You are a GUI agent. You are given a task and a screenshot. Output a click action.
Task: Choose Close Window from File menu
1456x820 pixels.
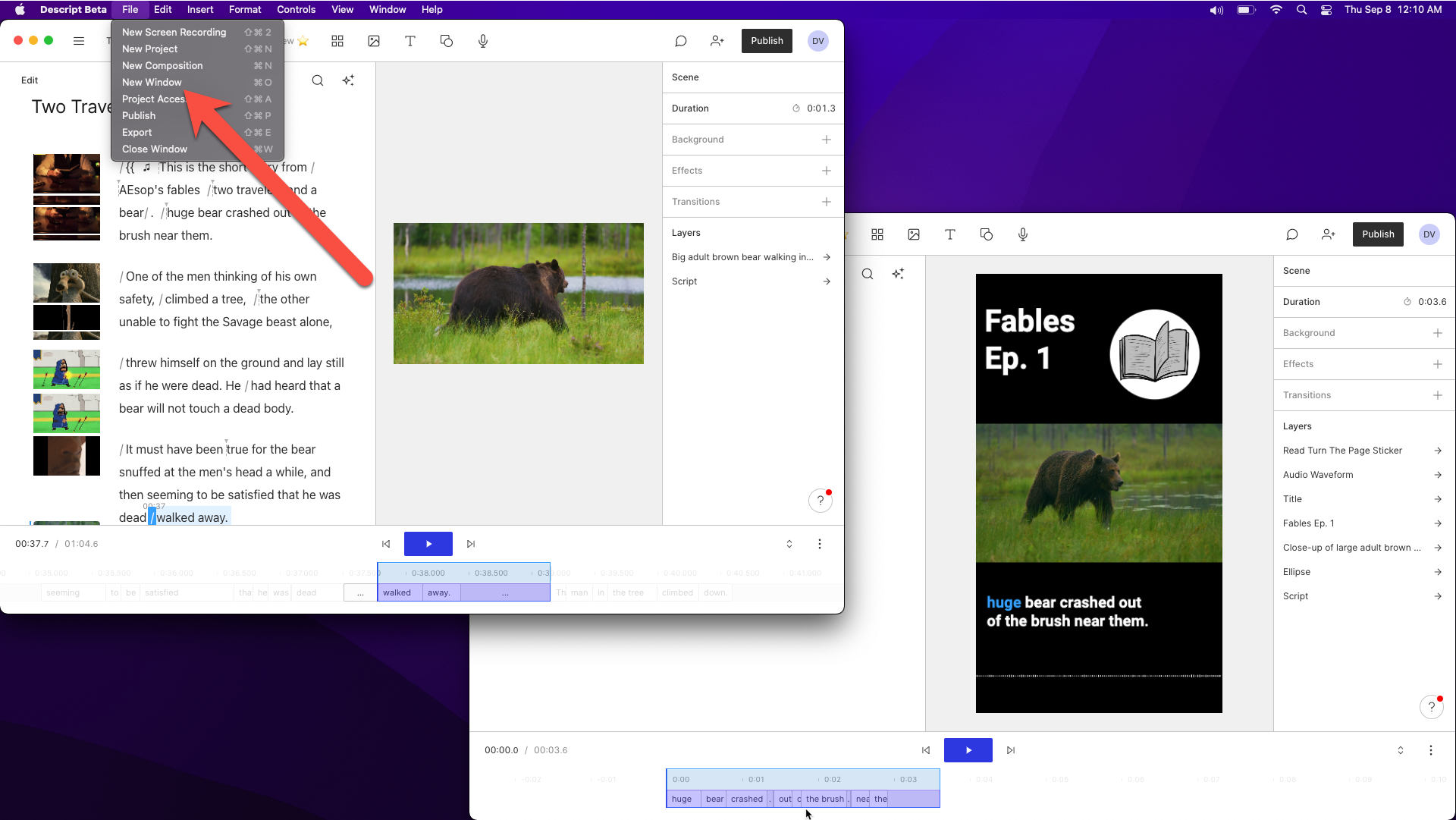[197, 149]
